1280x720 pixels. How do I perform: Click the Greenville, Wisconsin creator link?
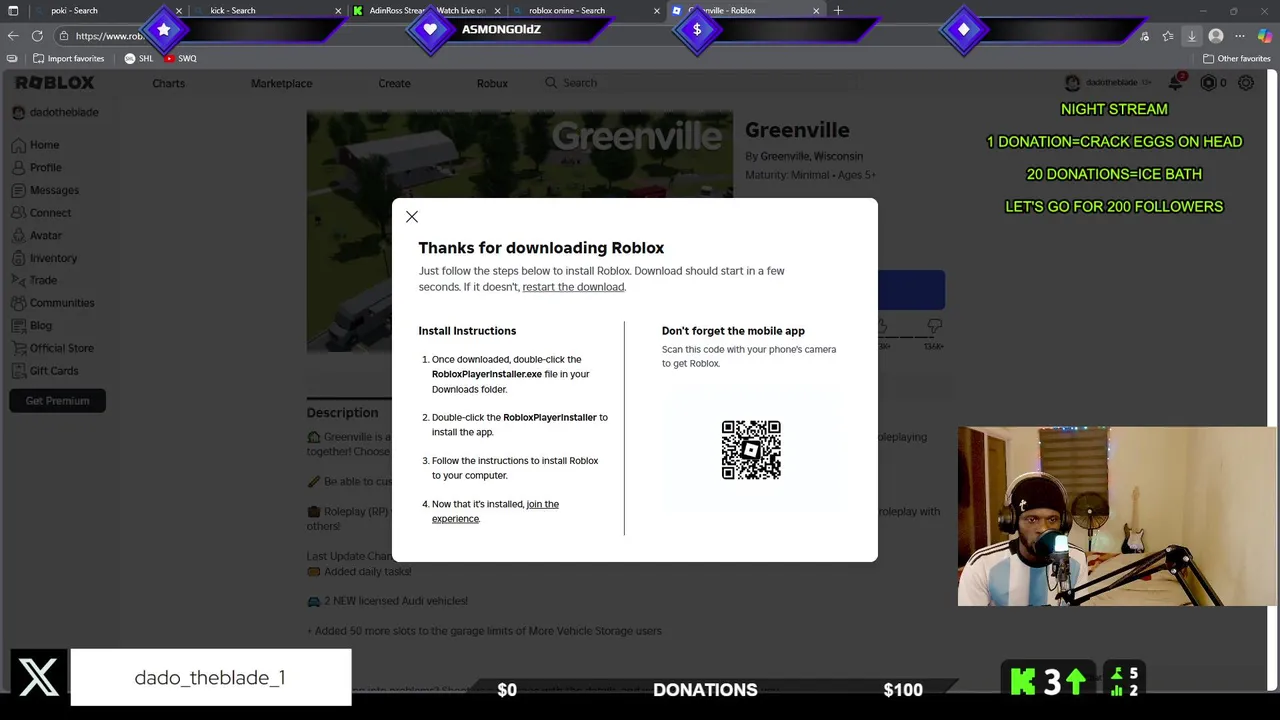[811, 156]
